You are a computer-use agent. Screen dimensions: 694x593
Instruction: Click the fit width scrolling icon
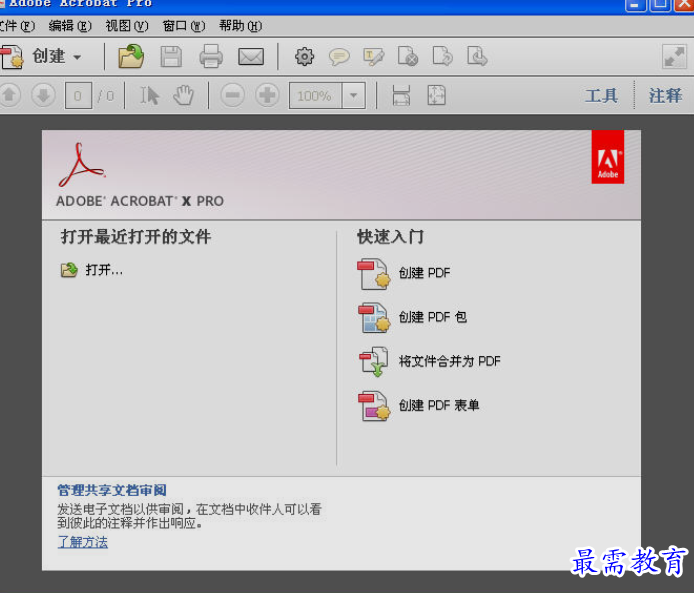(401, 95)
